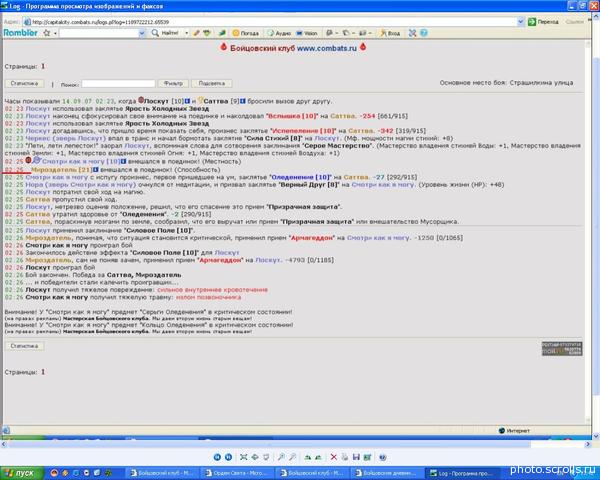
Task: Click Интернет zone in status bar
Action: click(x=515, y=431)
